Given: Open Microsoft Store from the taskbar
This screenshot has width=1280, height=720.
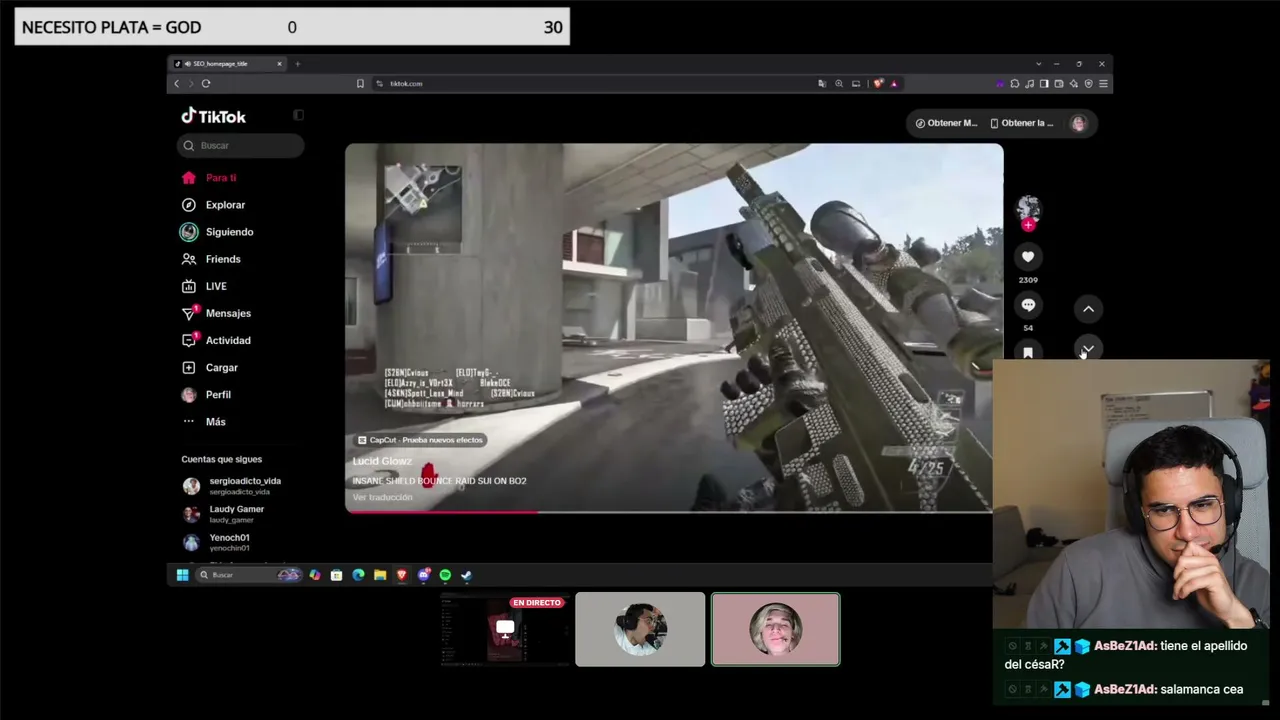Looking at the screenshot, I should [x=336, y=575].
